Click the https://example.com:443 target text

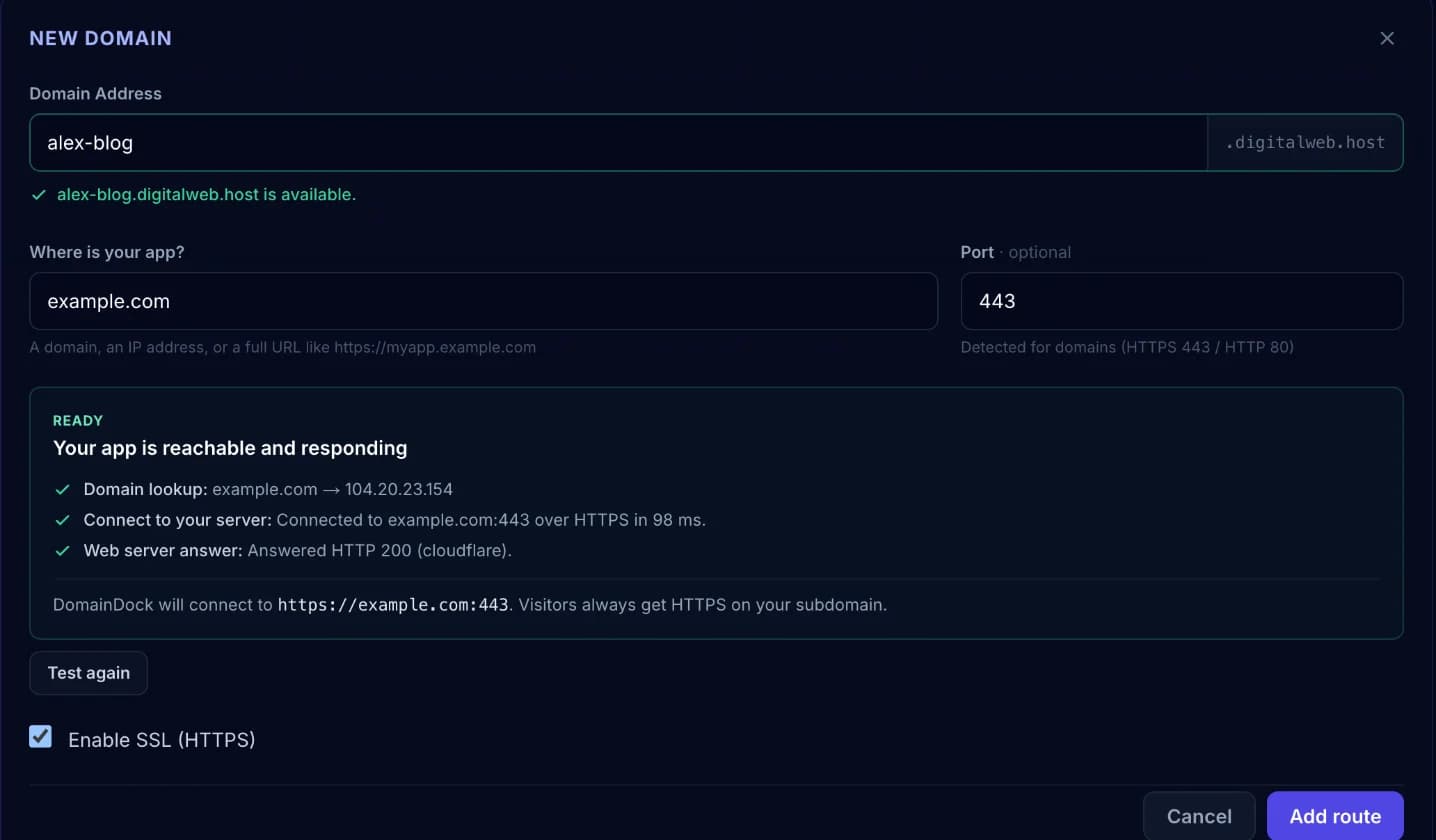[393, 605]
